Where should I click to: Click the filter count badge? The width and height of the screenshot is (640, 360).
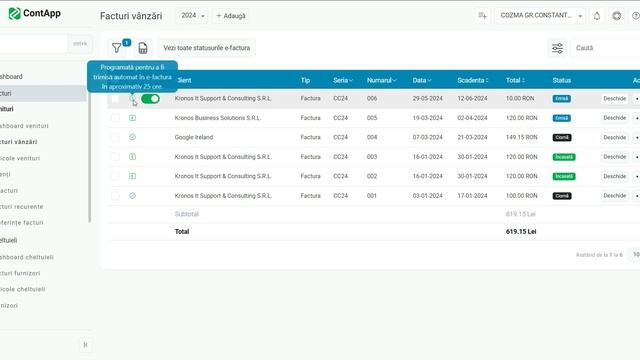127,42
